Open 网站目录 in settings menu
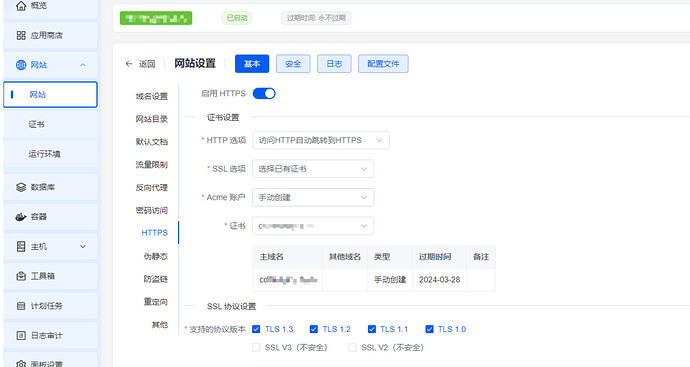This screenshot has height=367, width=690. (x=151, y=119)
